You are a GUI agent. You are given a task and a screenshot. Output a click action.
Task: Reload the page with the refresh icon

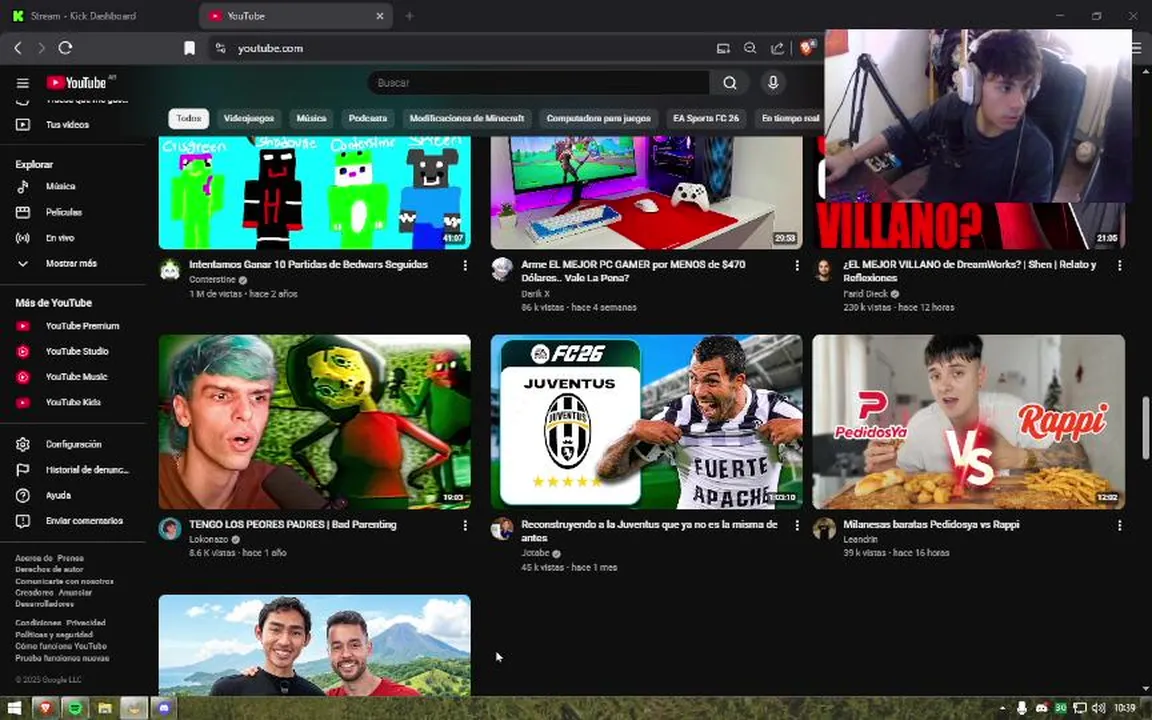tap(65, 48)
